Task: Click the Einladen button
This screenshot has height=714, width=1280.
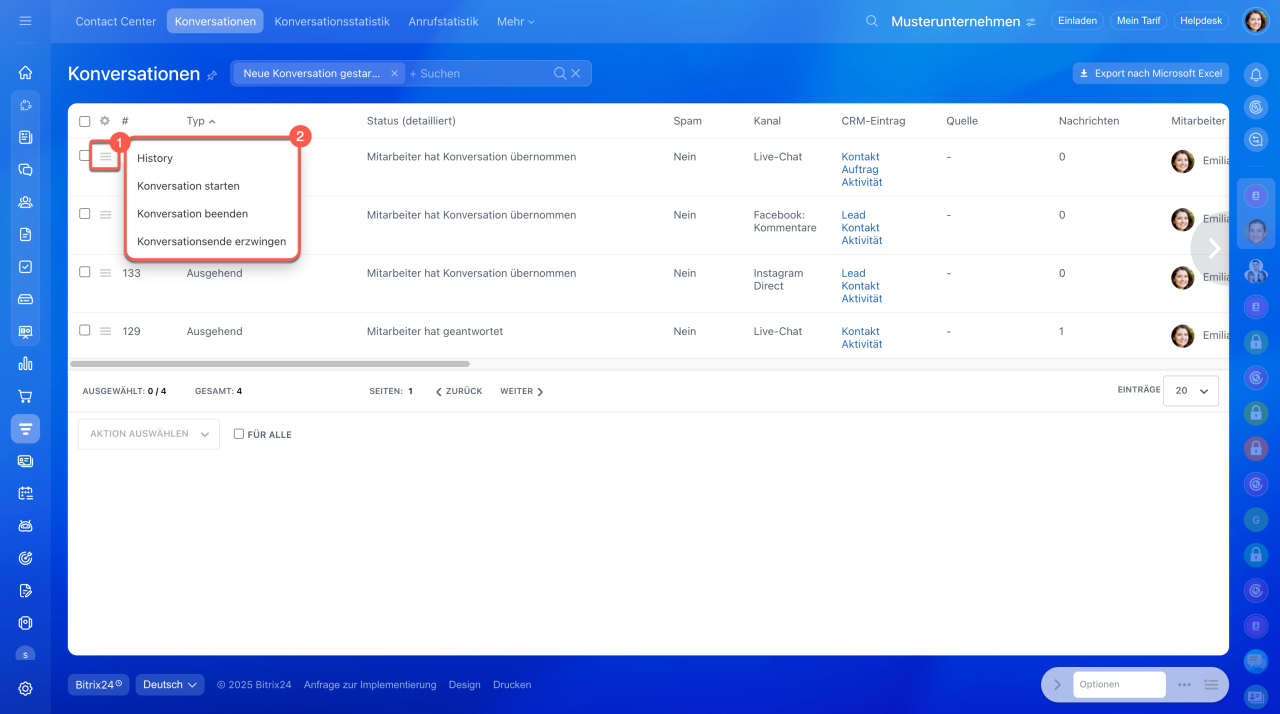Action: 1077,21
